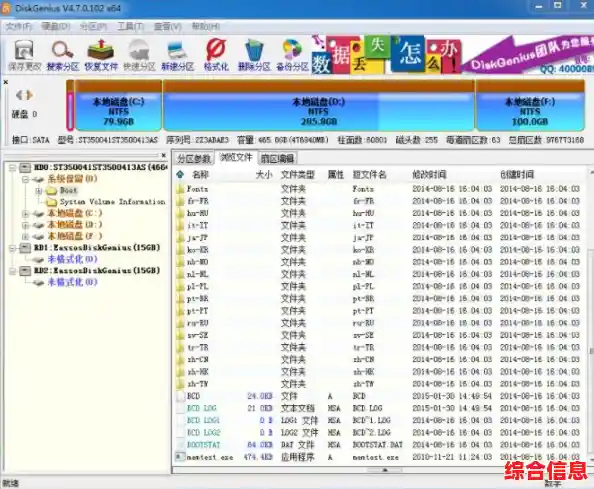The width and height of the screenshot is (594, 489).
Task: Open the Search Partition (搜索分区) tool
Action: coord(63,55)
